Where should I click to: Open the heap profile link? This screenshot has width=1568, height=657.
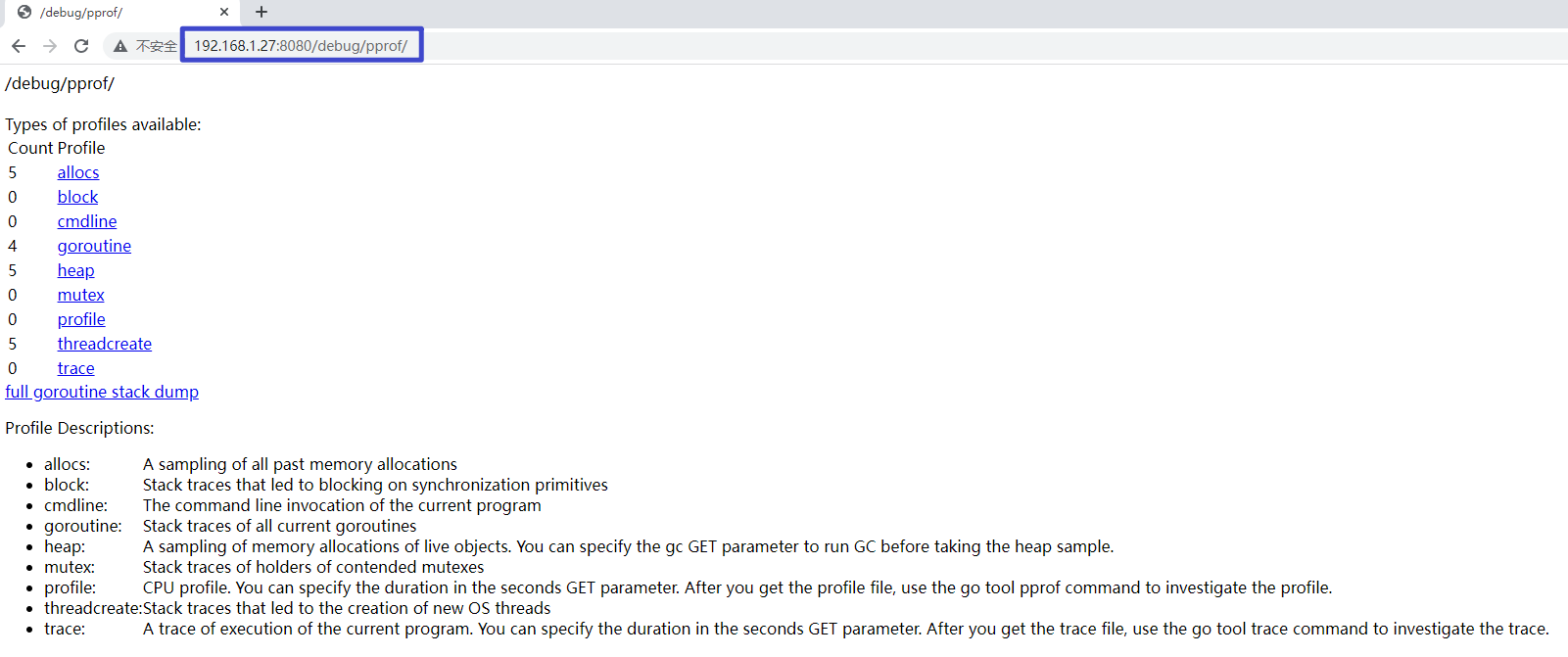75,270
